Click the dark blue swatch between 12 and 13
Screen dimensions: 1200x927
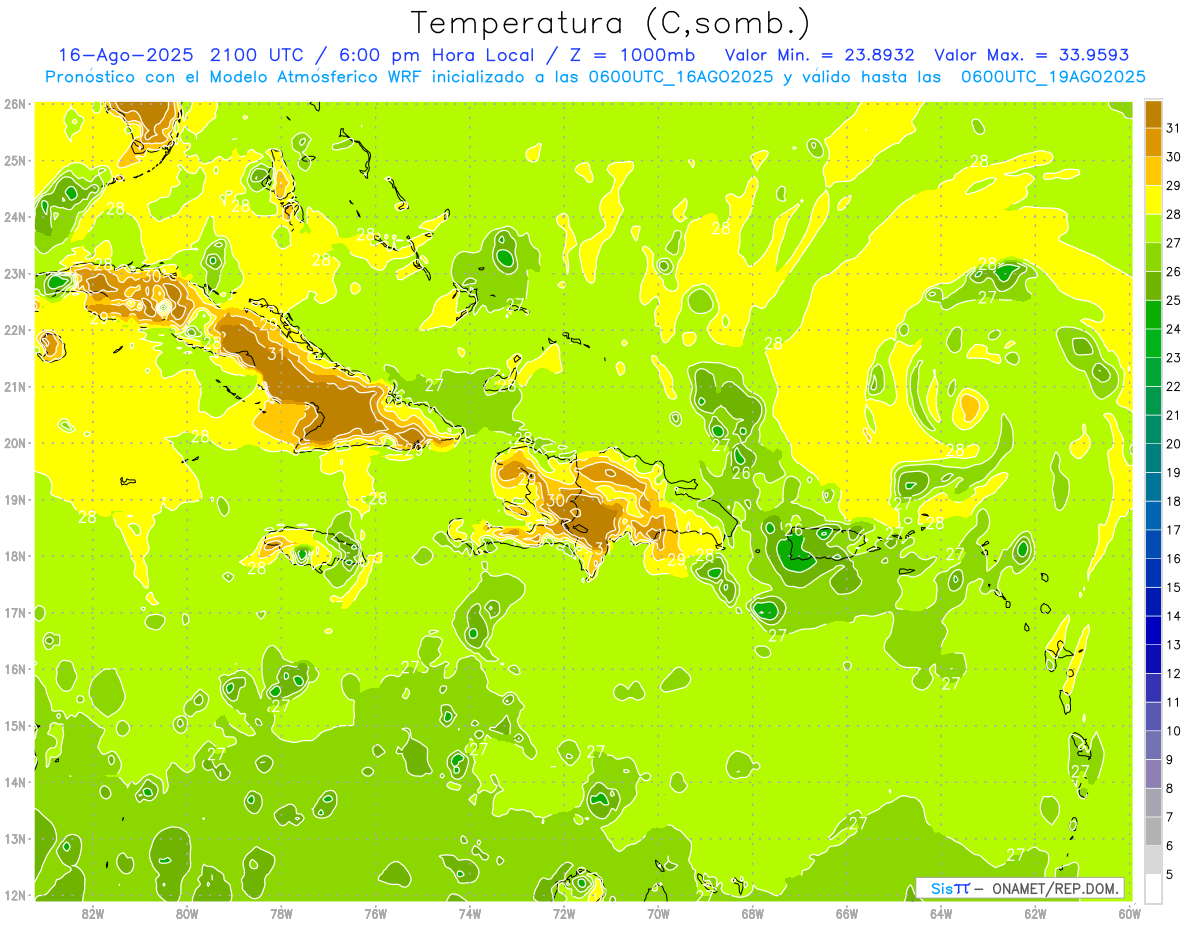pos(1153,659)
